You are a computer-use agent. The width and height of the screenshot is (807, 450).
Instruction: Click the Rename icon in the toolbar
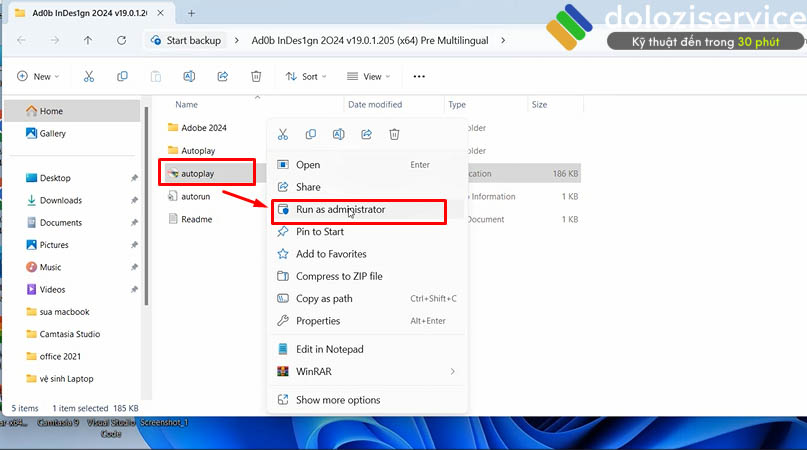[189, 76]
